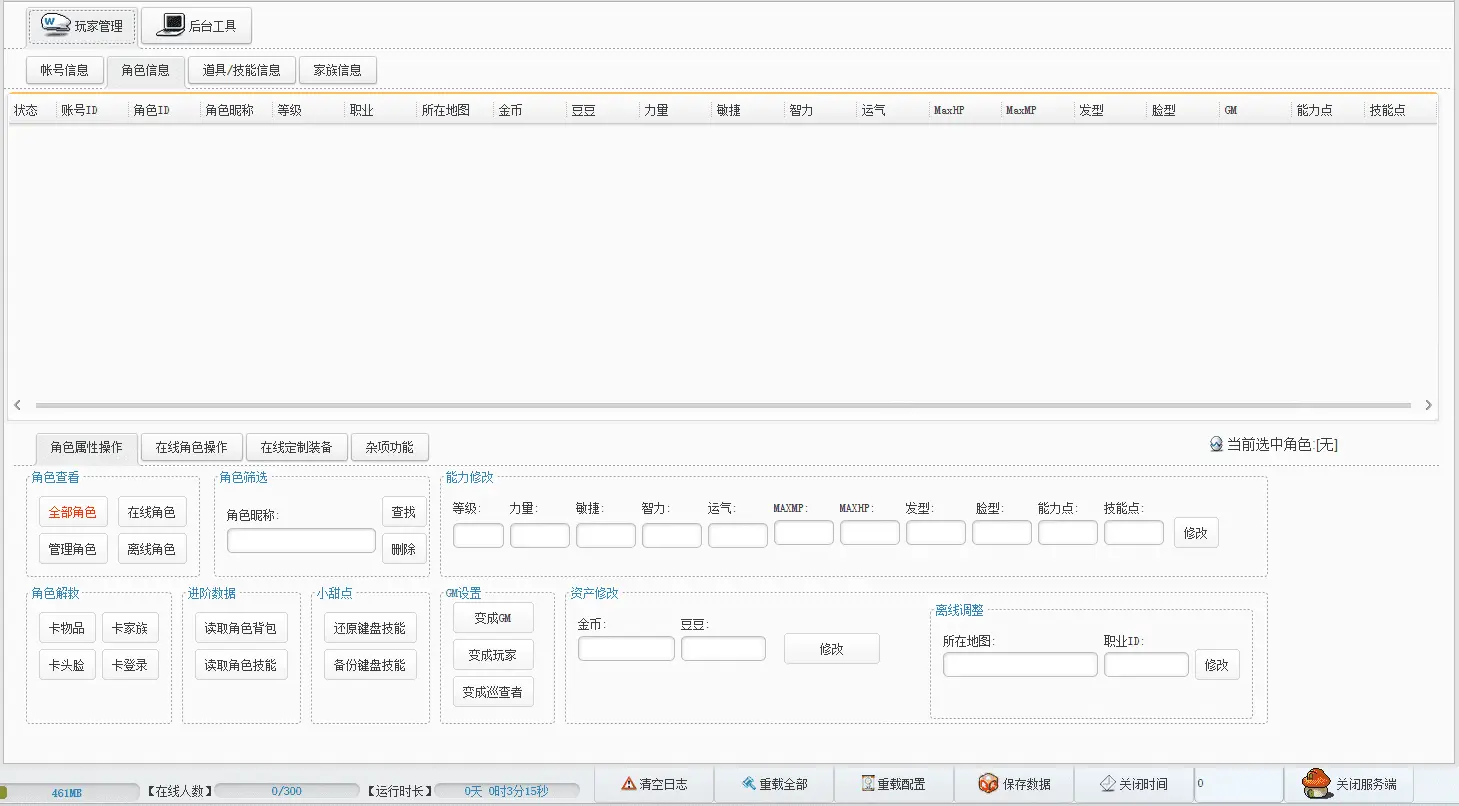Switch to the 角色信息 tab
The image size is (1459, 806).
pyautogui.click(x=146, y=70)
